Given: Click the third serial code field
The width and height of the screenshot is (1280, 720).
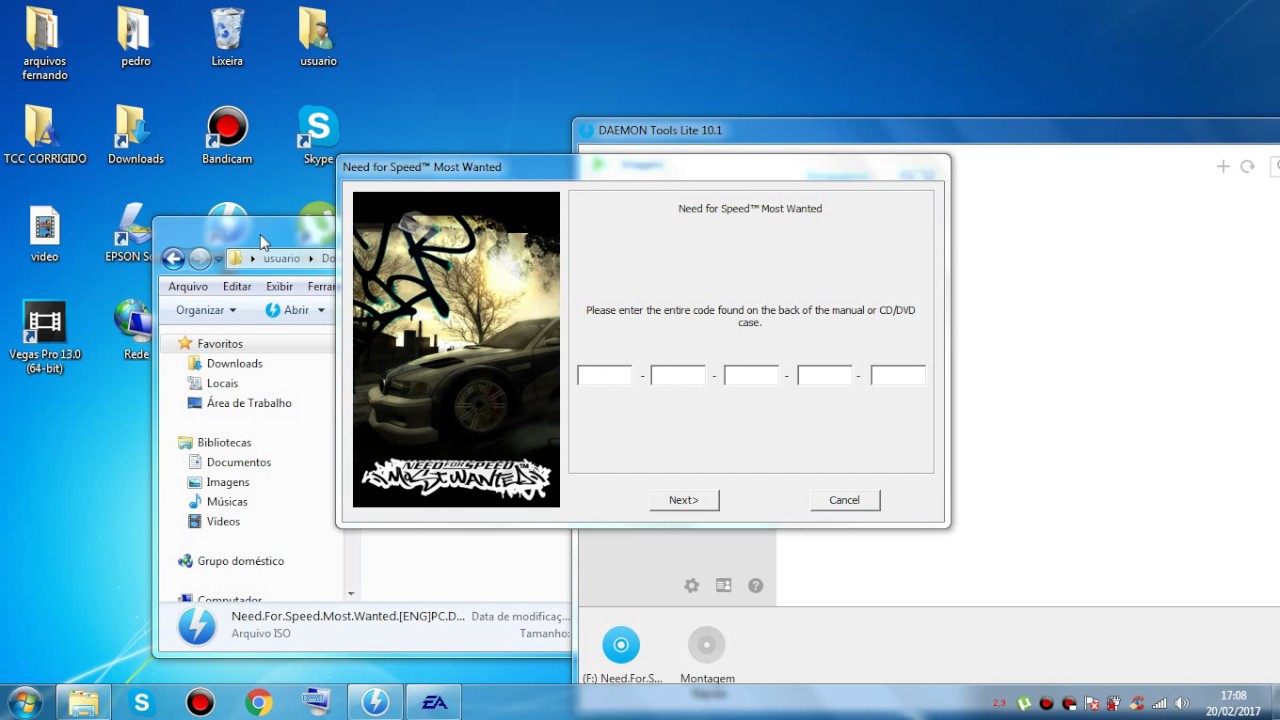Looking at the screenshot, I should (x=751, y=375).
